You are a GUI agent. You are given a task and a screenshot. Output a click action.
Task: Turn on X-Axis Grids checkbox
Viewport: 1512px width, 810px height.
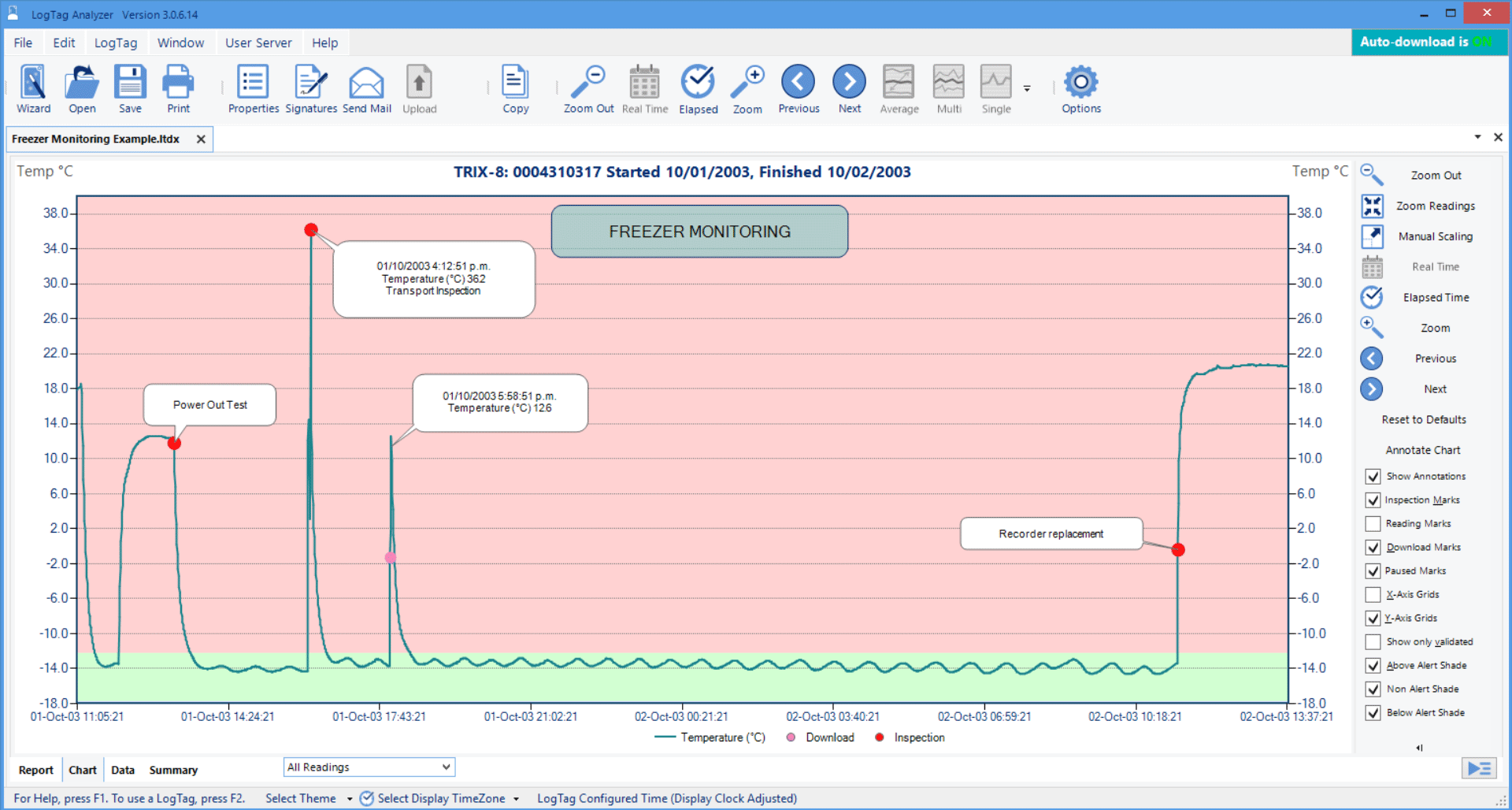[1373, 595]
